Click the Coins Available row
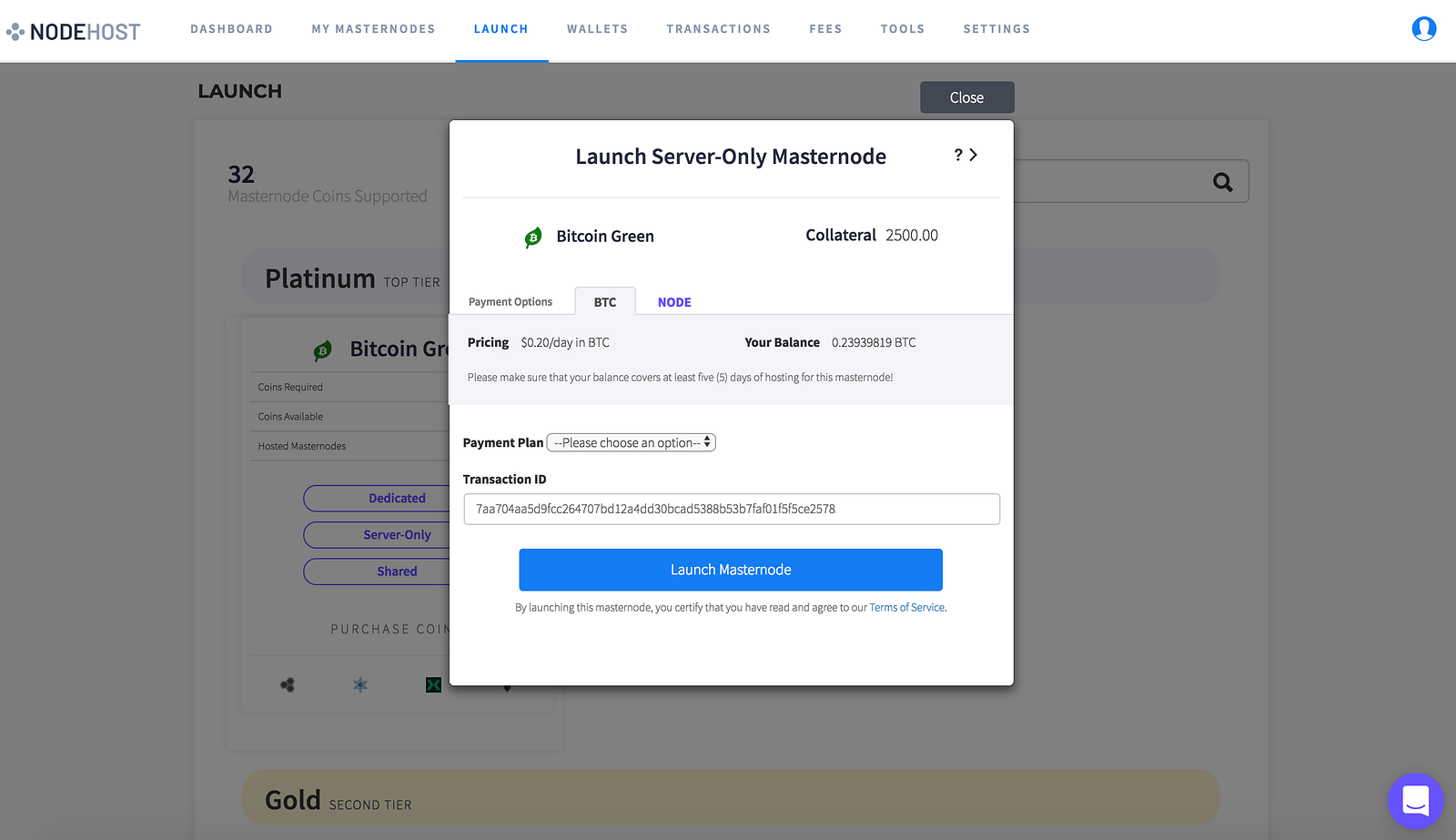Image resolution: width=1456 pixels, height=840 pixels. pos(349,416)
